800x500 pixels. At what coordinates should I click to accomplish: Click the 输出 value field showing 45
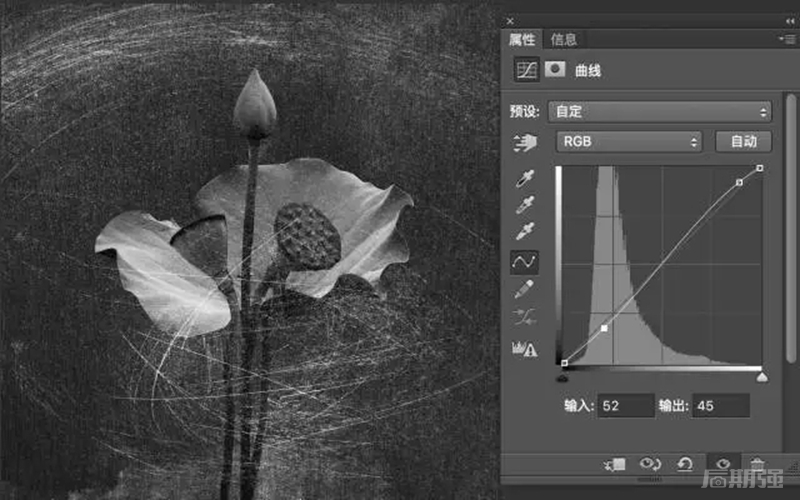click(x=721, y=406)
